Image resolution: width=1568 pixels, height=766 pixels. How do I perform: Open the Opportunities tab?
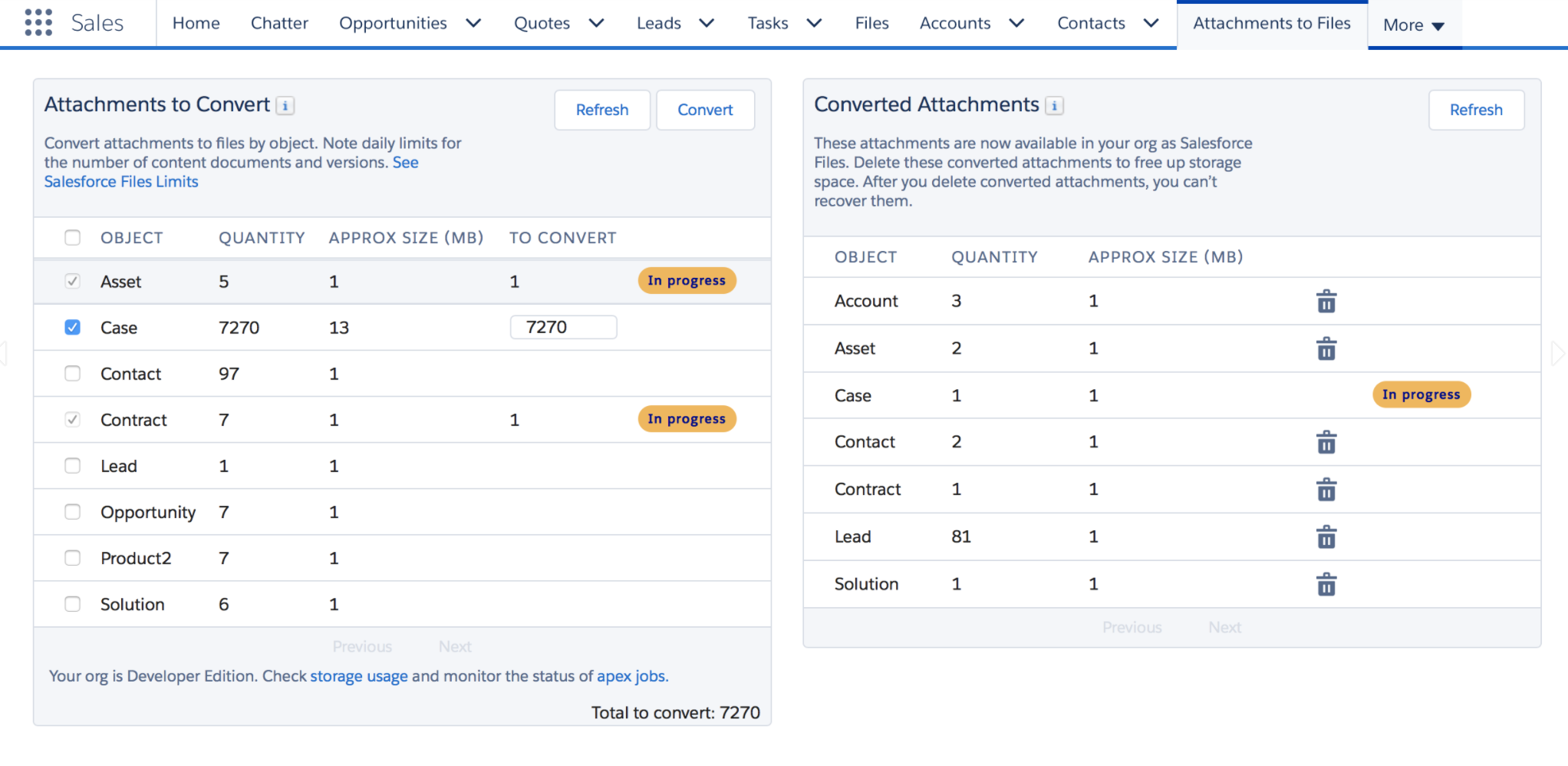393,24
